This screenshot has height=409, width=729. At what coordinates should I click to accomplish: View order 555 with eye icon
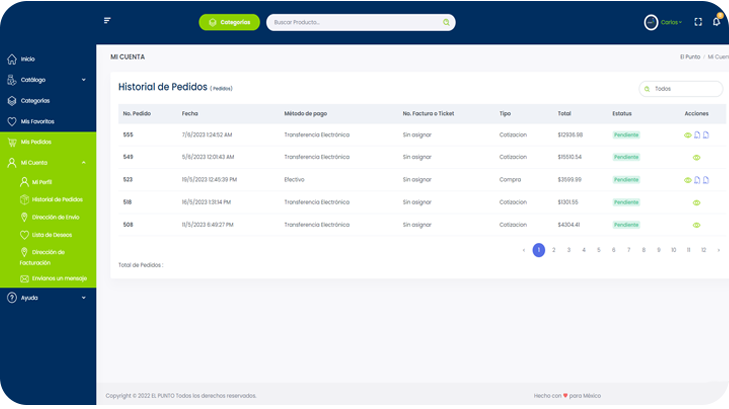[688, 135]
